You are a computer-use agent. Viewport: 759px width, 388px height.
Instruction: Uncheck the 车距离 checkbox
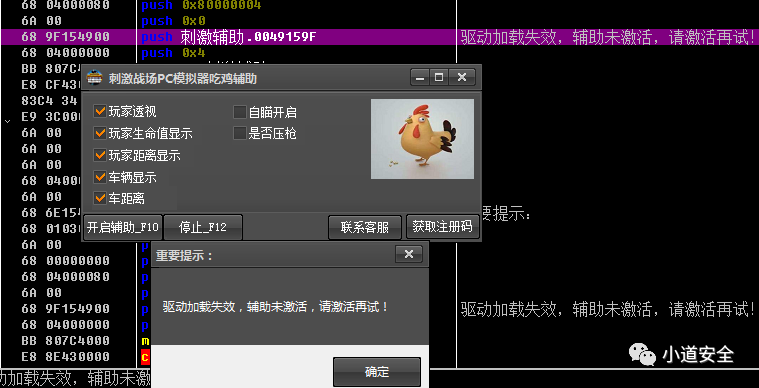coord(100,198)
